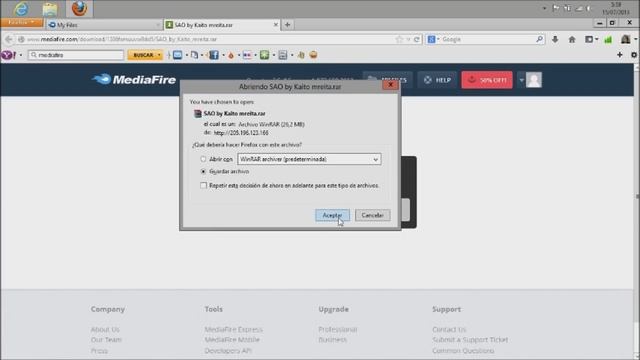The height and width of the screenshot is (360, 640).
Task: Open the Our Team footer link
Action: [x=106, y=340]
